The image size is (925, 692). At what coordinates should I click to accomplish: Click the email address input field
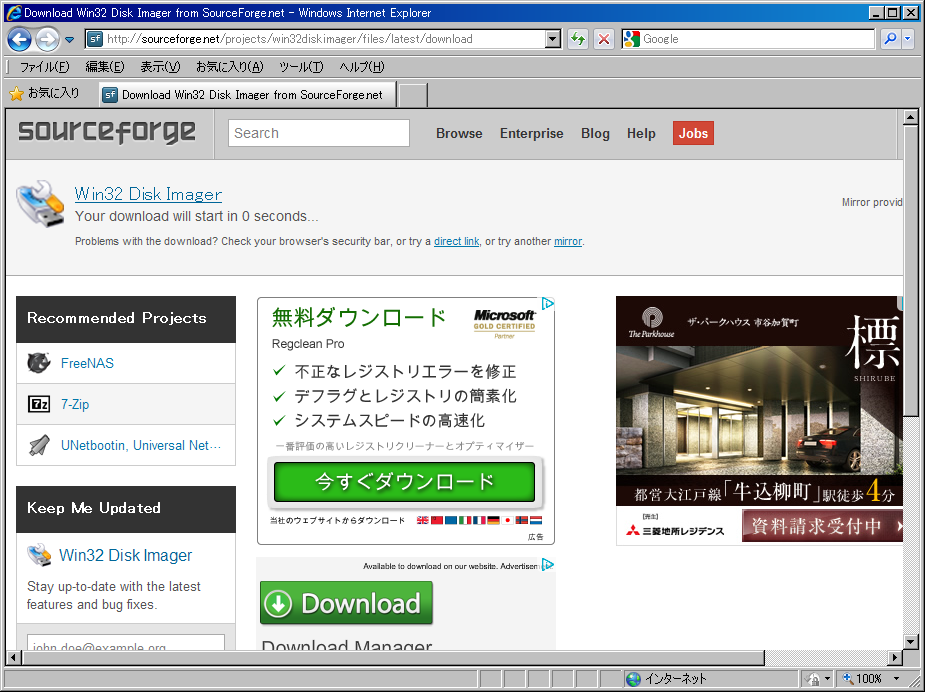[126, 643]
